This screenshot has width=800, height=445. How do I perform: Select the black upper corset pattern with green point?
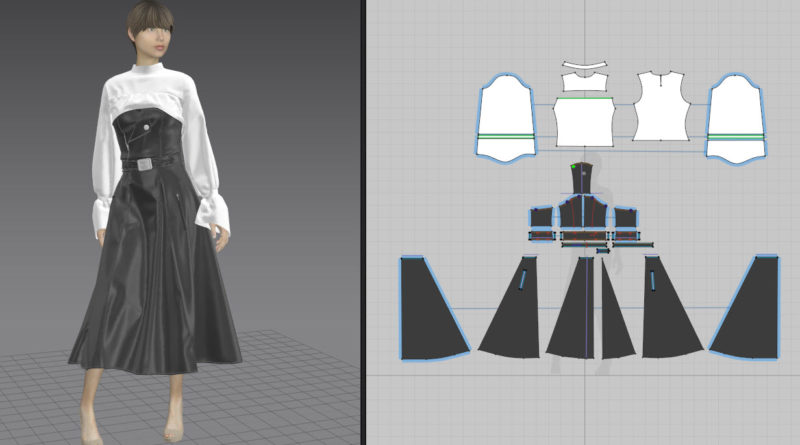coord(581,179)
